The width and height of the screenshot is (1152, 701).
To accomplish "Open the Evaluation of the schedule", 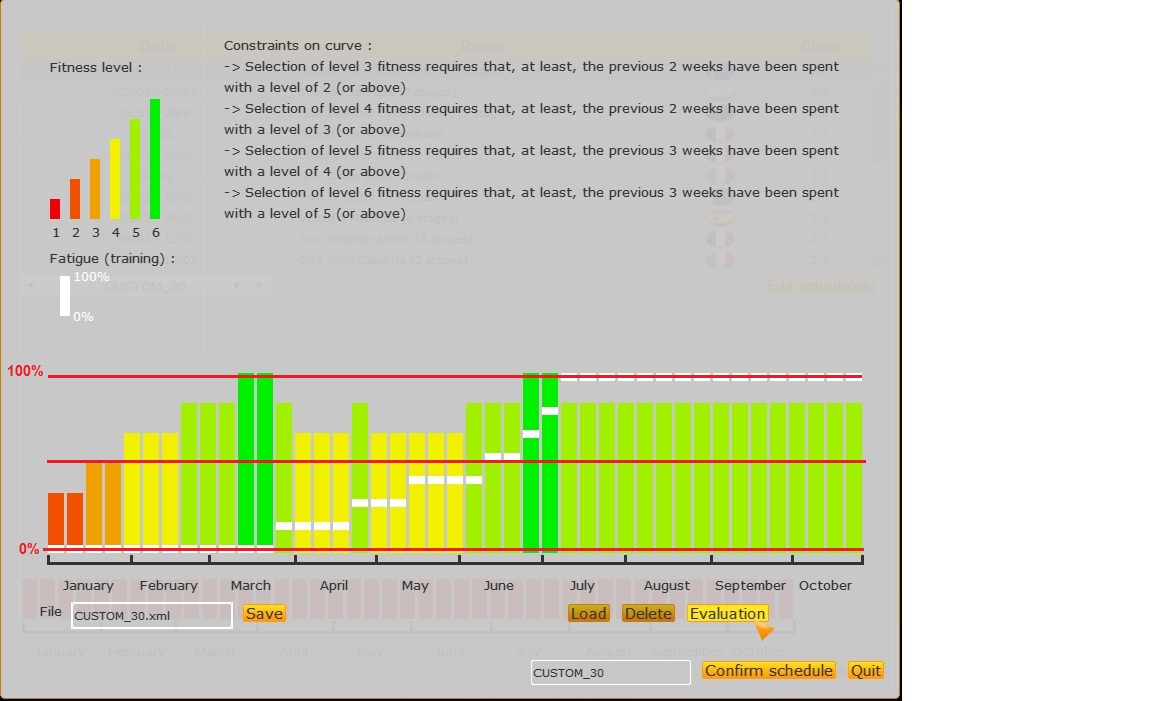I will click(727, 614).
